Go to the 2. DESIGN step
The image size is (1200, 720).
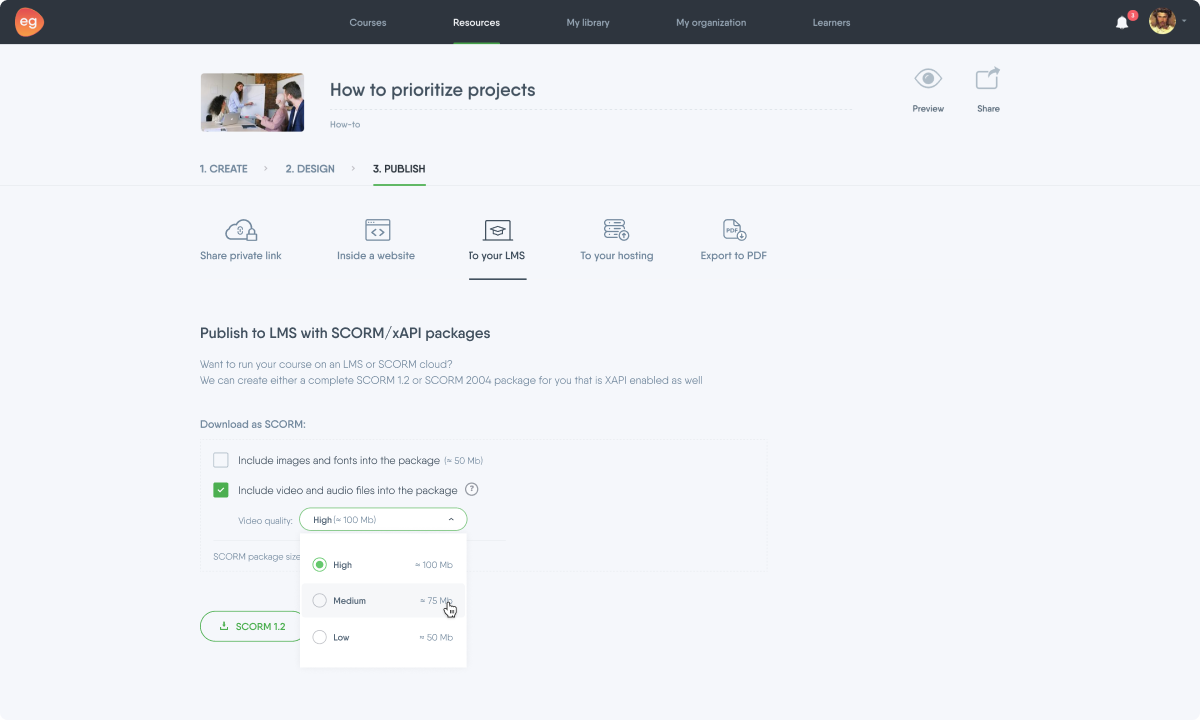click(x=310, y=169)
